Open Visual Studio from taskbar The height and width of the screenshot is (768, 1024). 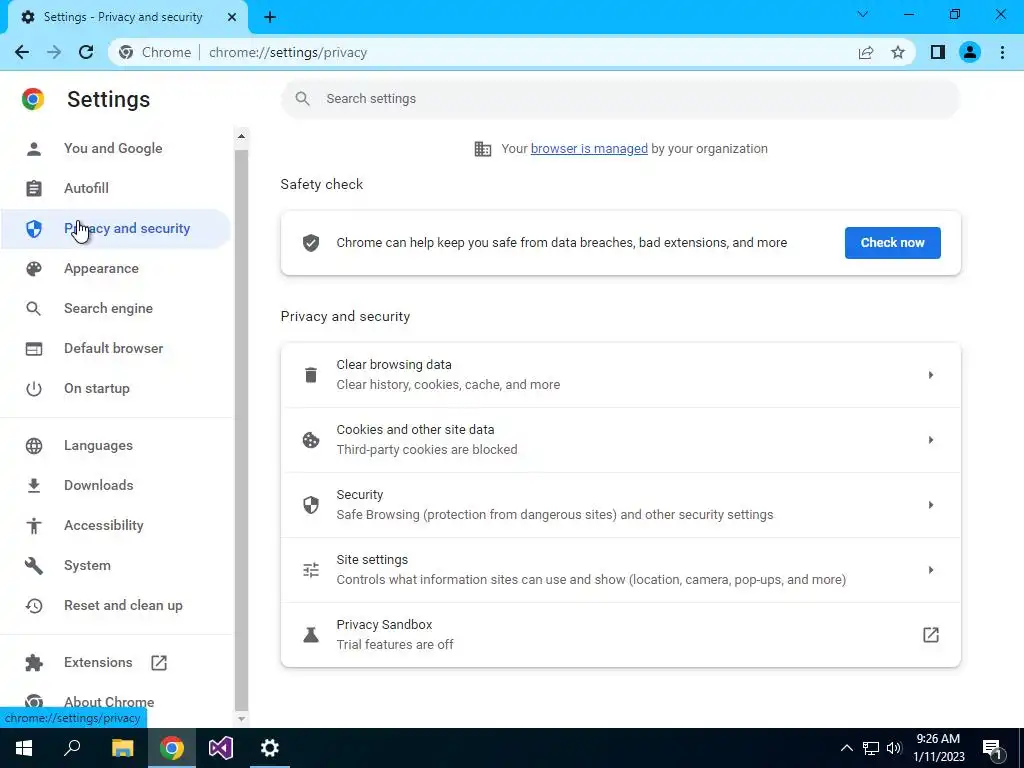coord(221,748)
